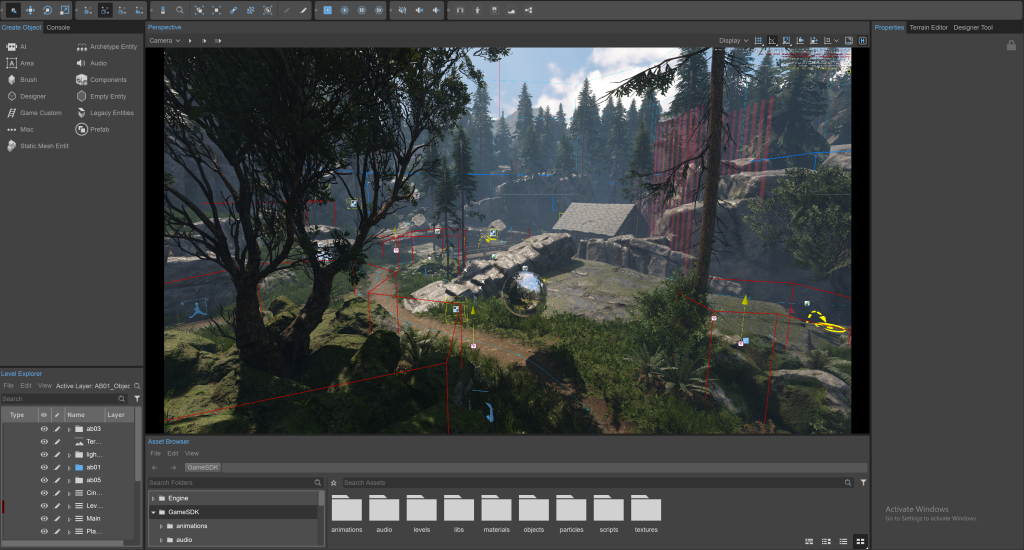
Task: Activate the Scale tool in the top toolbar
Action: 64,10
